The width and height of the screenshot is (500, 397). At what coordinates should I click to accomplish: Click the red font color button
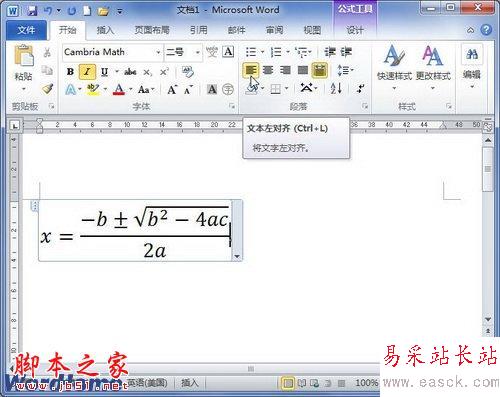coord(119,89)
